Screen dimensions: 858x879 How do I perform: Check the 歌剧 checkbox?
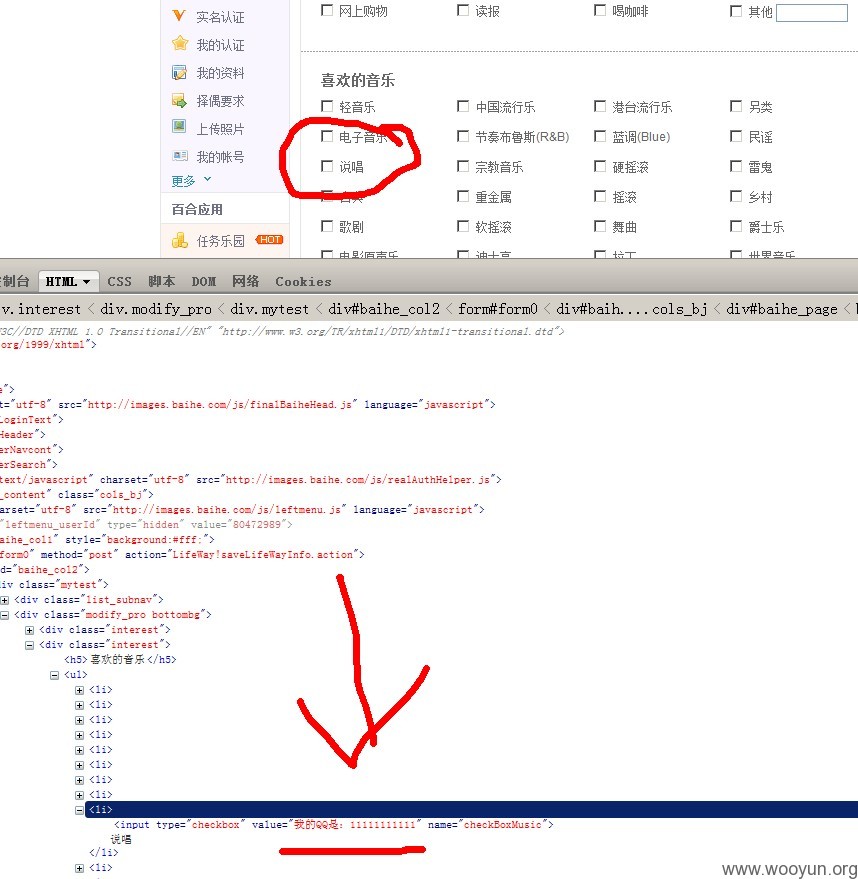pyautogui.click(x=327, y=226)
